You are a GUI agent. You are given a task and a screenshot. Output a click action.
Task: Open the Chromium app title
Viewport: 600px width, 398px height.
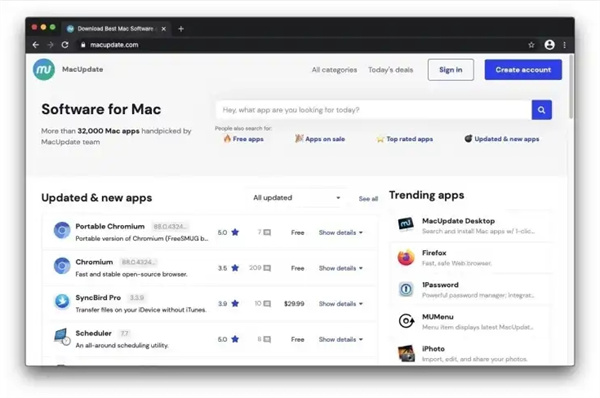point(94,262)
